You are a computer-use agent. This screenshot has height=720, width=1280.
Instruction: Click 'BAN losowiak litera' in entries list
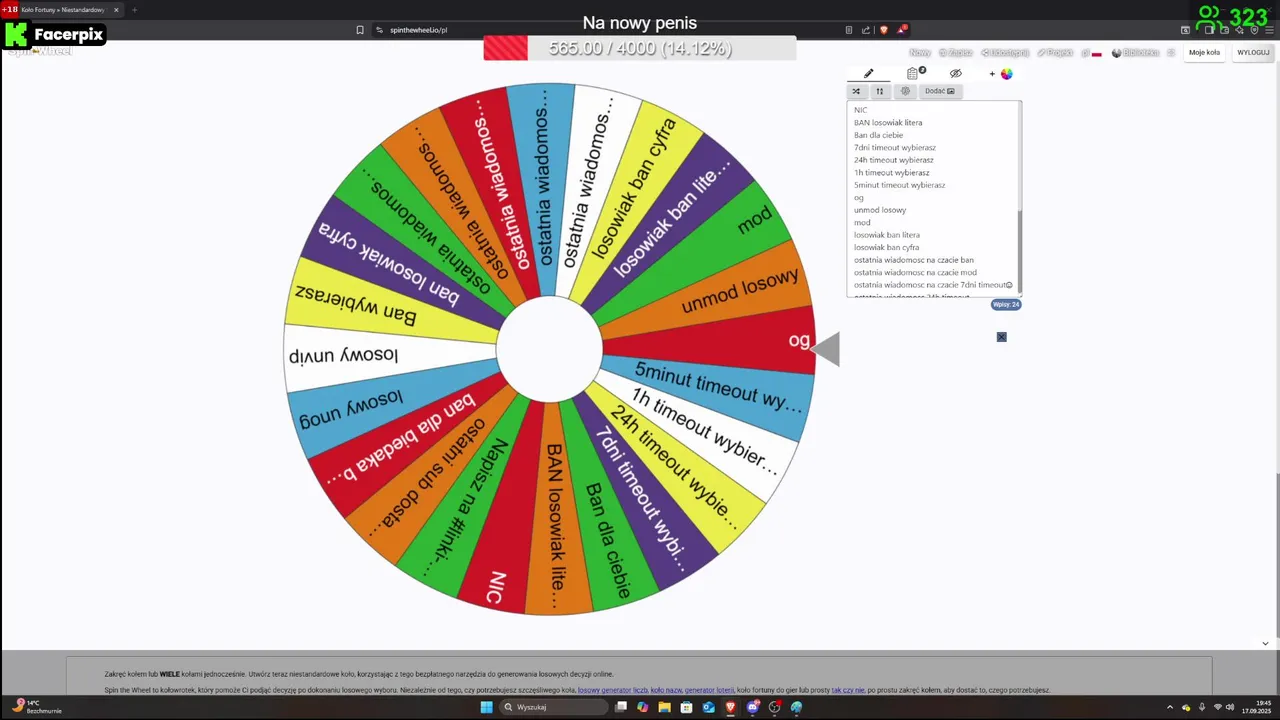click(888, 122)
